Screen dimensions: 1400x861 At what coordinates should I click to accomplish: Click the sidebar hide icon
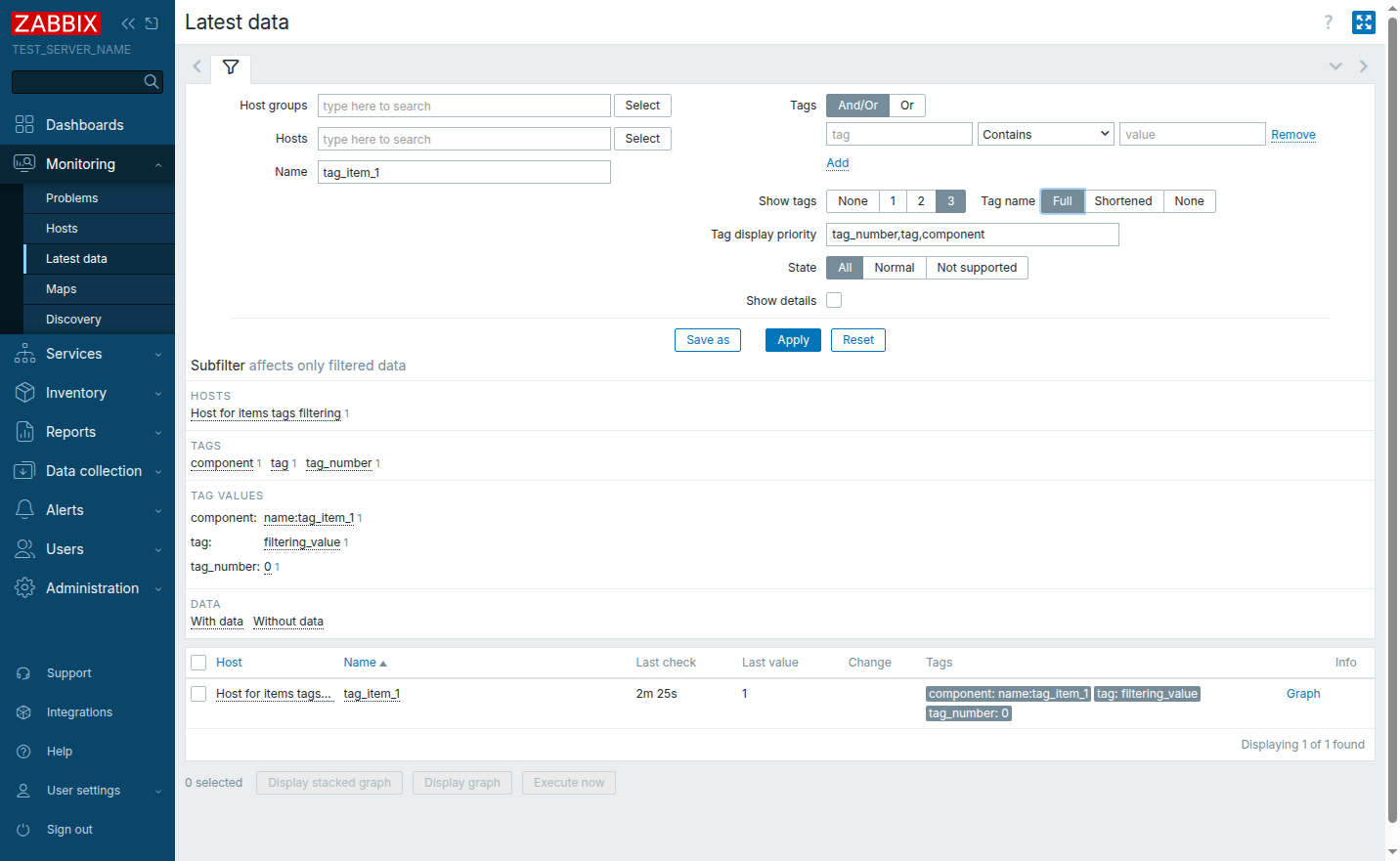[152, 23]
